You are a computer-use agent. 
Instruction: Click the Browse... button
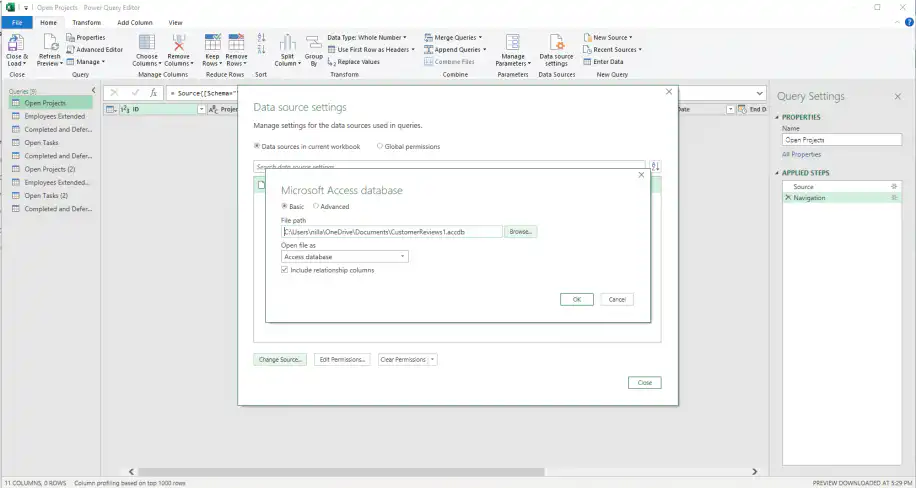tap(521, 232)
